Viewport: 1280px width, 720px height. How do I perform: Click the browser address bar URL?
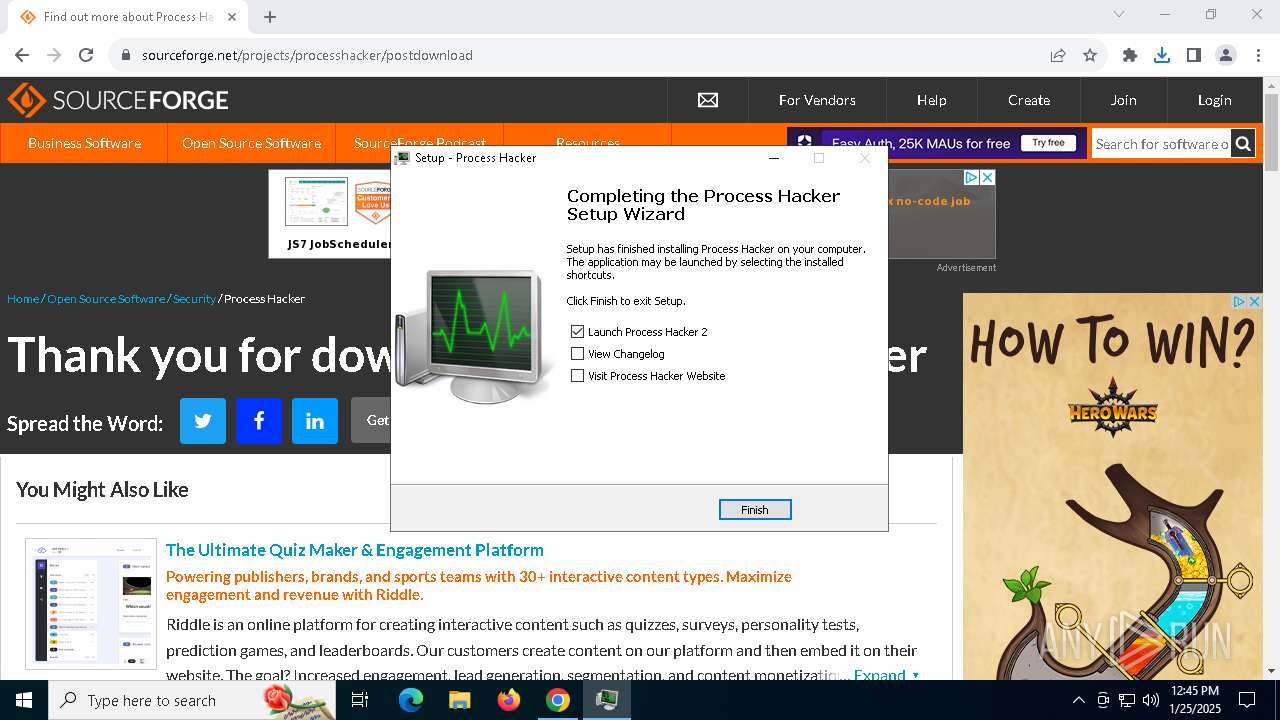[307, 55]
